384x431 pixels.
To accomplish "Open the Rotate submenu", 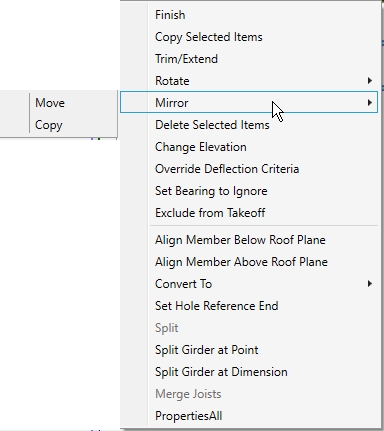I will click(249, 81).
